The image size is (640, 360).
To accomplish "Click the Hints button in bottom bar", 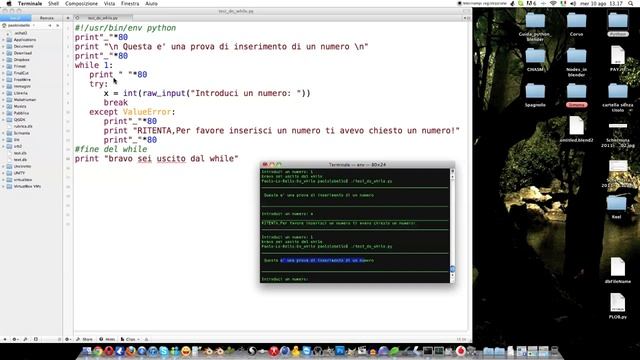I will coord(108,339).
